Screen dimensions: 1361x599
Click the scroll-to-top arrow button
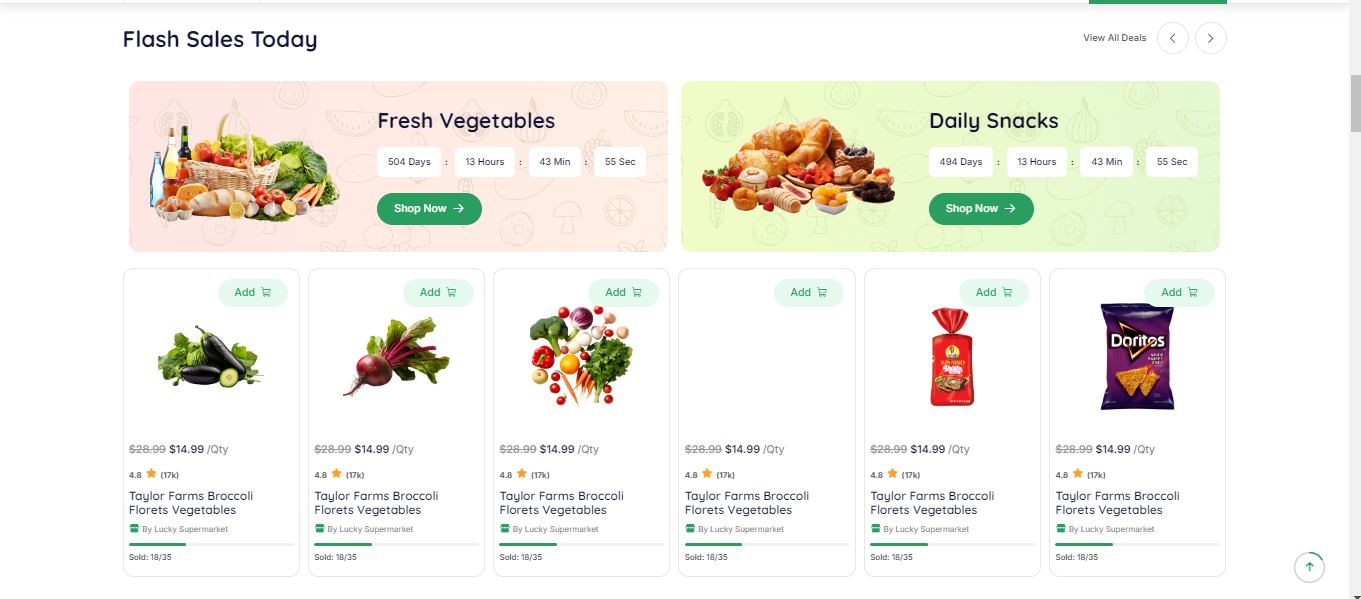coord(1309,567)
